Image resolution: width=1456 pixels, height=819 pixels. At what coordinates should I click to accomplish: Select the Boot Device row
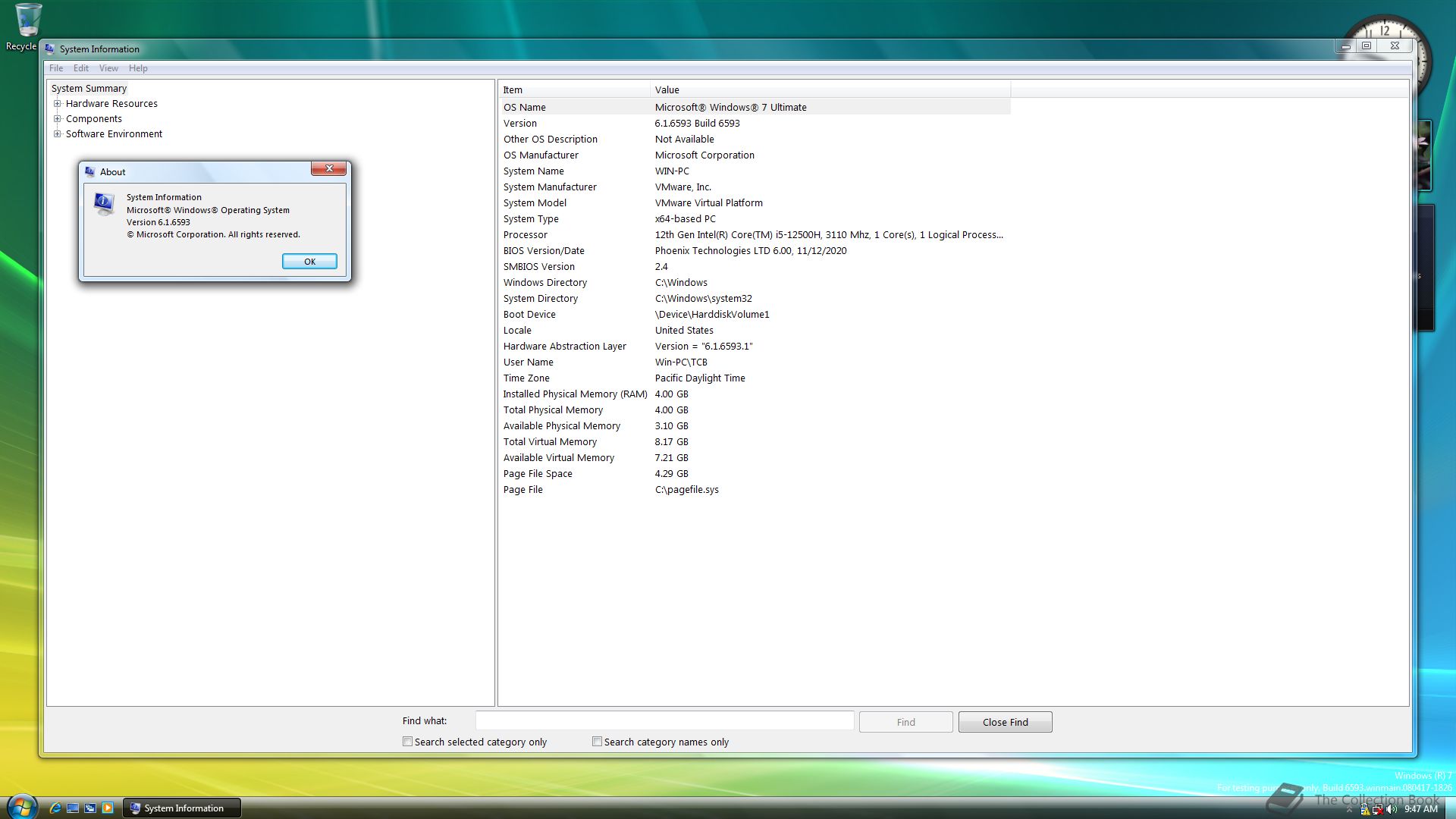coord(755,315)
